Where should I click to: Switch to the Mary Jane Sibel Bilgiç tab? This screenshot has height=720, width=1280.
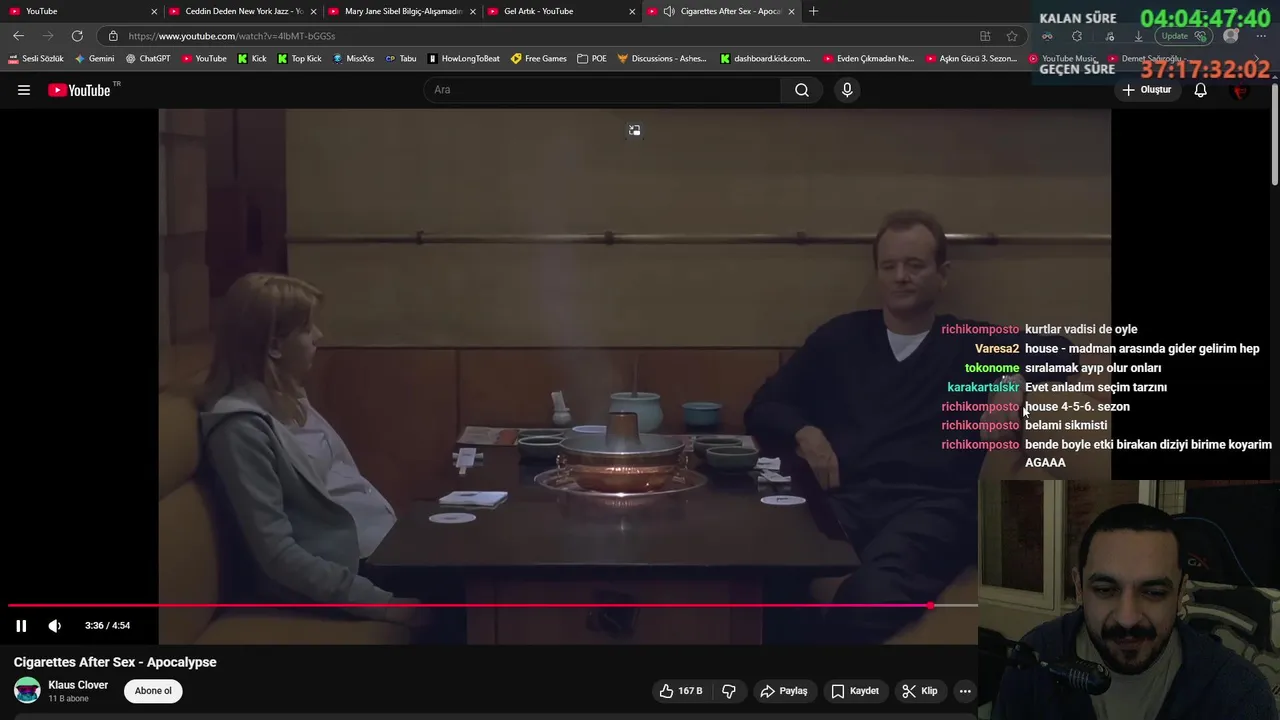coord(403,11)
